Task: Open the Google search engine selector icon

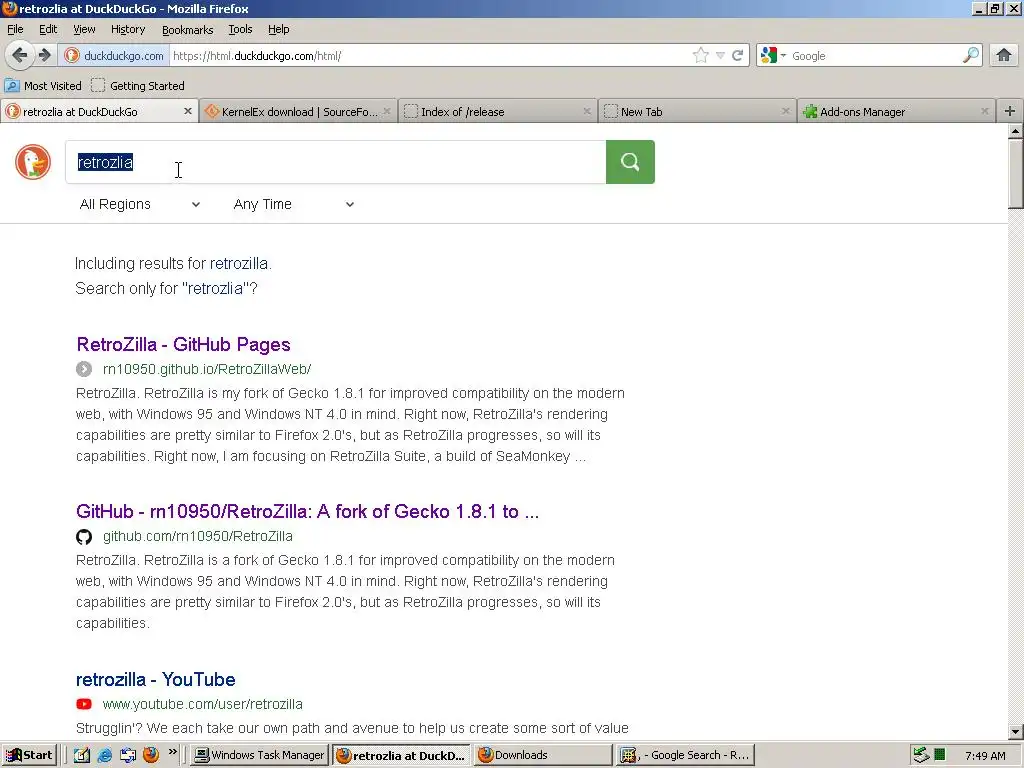Action: tap(773, 56)
